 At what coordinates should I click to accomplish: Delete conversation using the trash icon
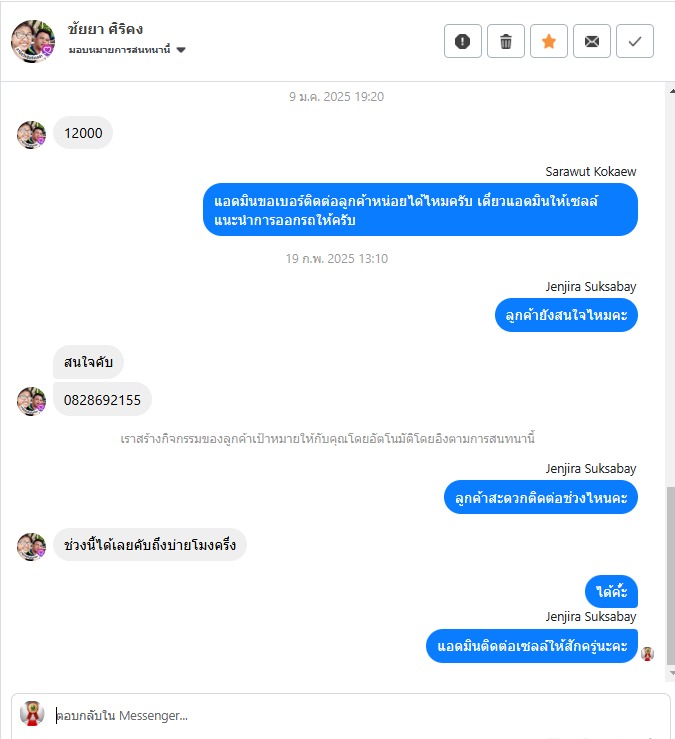(x=505, y=41)
